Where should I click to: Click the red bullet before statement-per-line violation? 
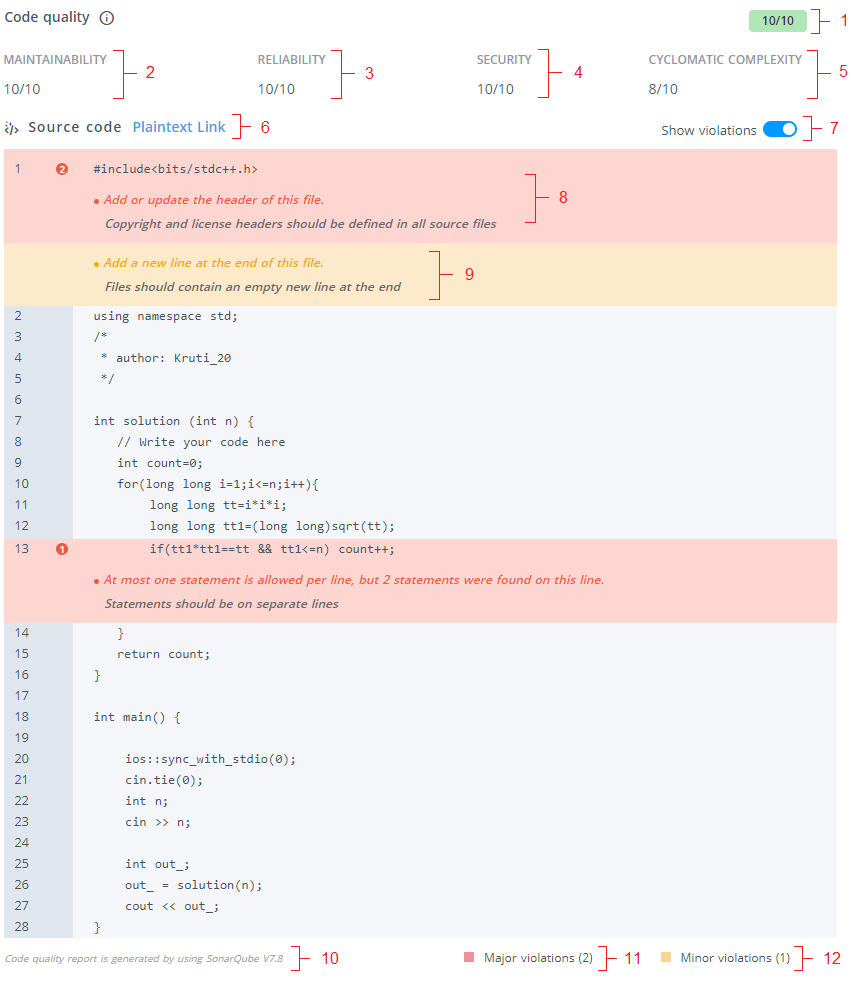(96, 581)
